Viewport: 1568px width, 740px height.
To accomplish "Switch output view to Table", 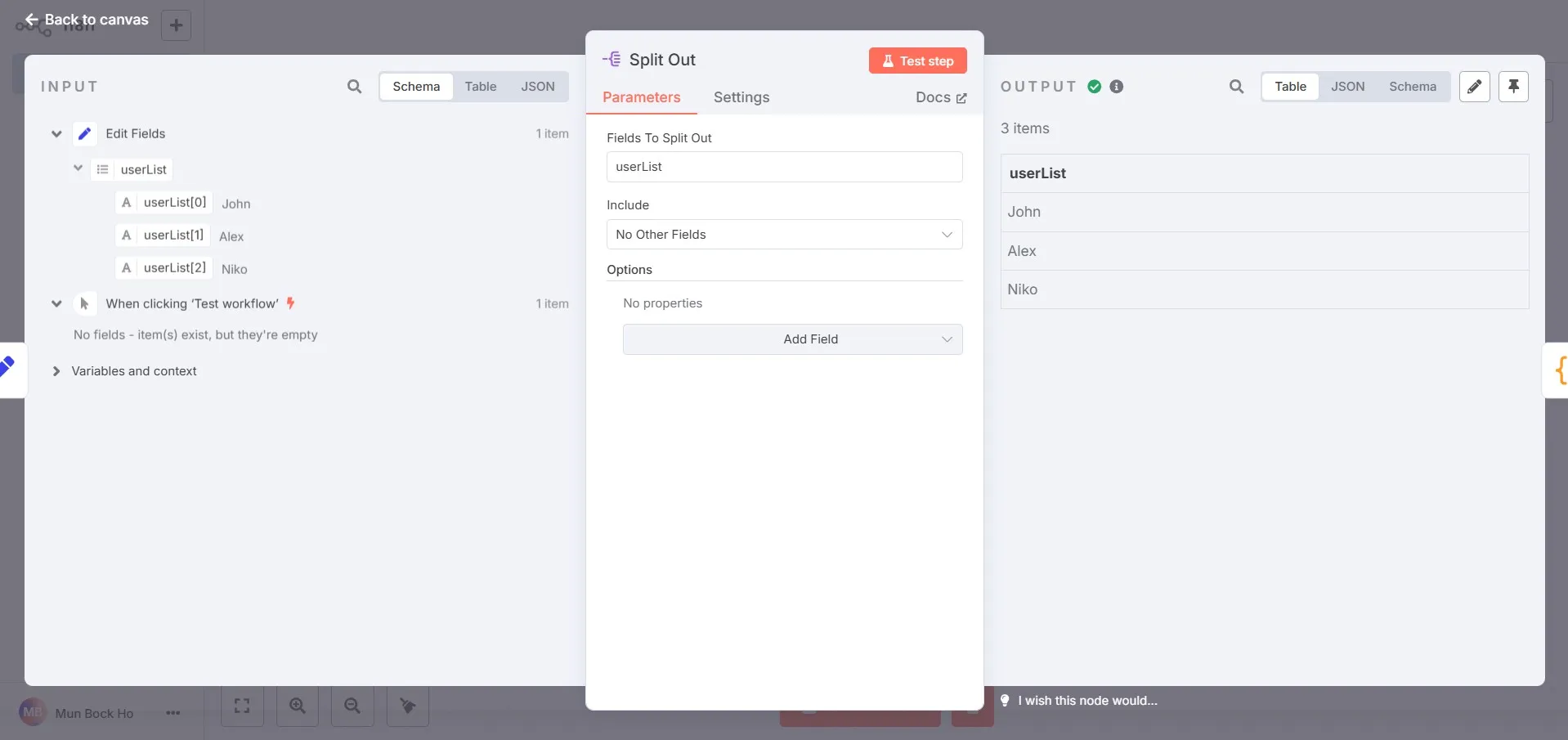I will [x=1290, y=87].
